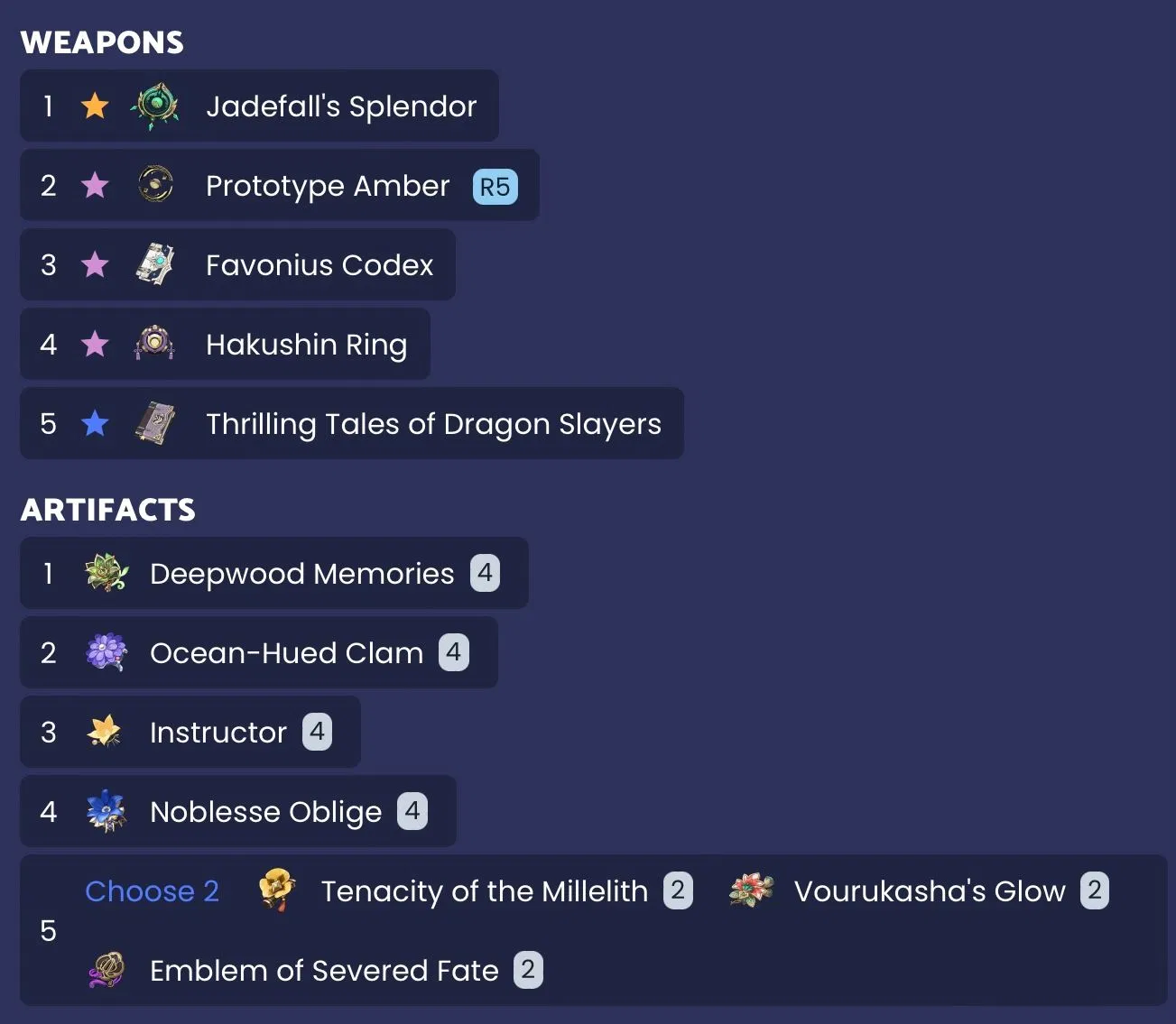Click the Noblesse Oblige blue flower icon
The image size is (1176, 1024).
click(106, 811)
